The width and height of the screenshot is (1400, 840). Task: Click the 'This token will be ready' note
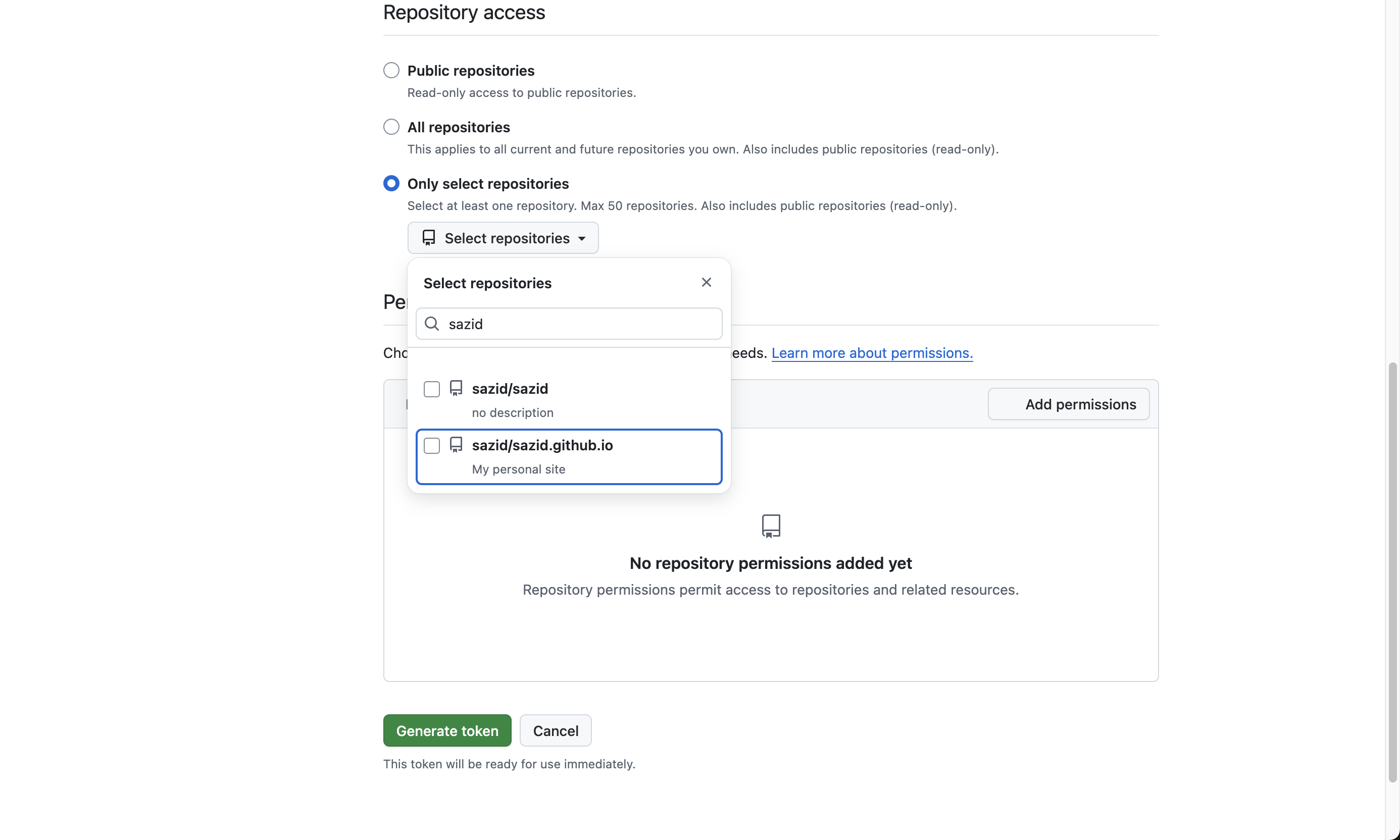tap(509, 764)
